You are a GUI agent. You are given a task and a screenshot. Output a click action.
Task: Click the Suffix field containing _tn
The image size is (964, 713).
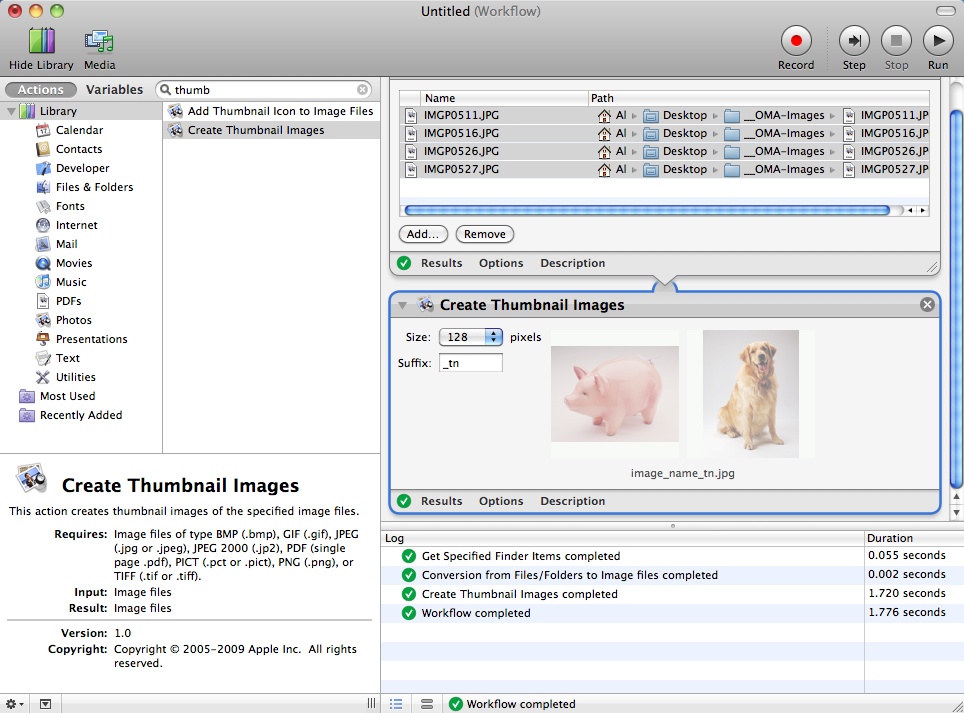[470, 363]
